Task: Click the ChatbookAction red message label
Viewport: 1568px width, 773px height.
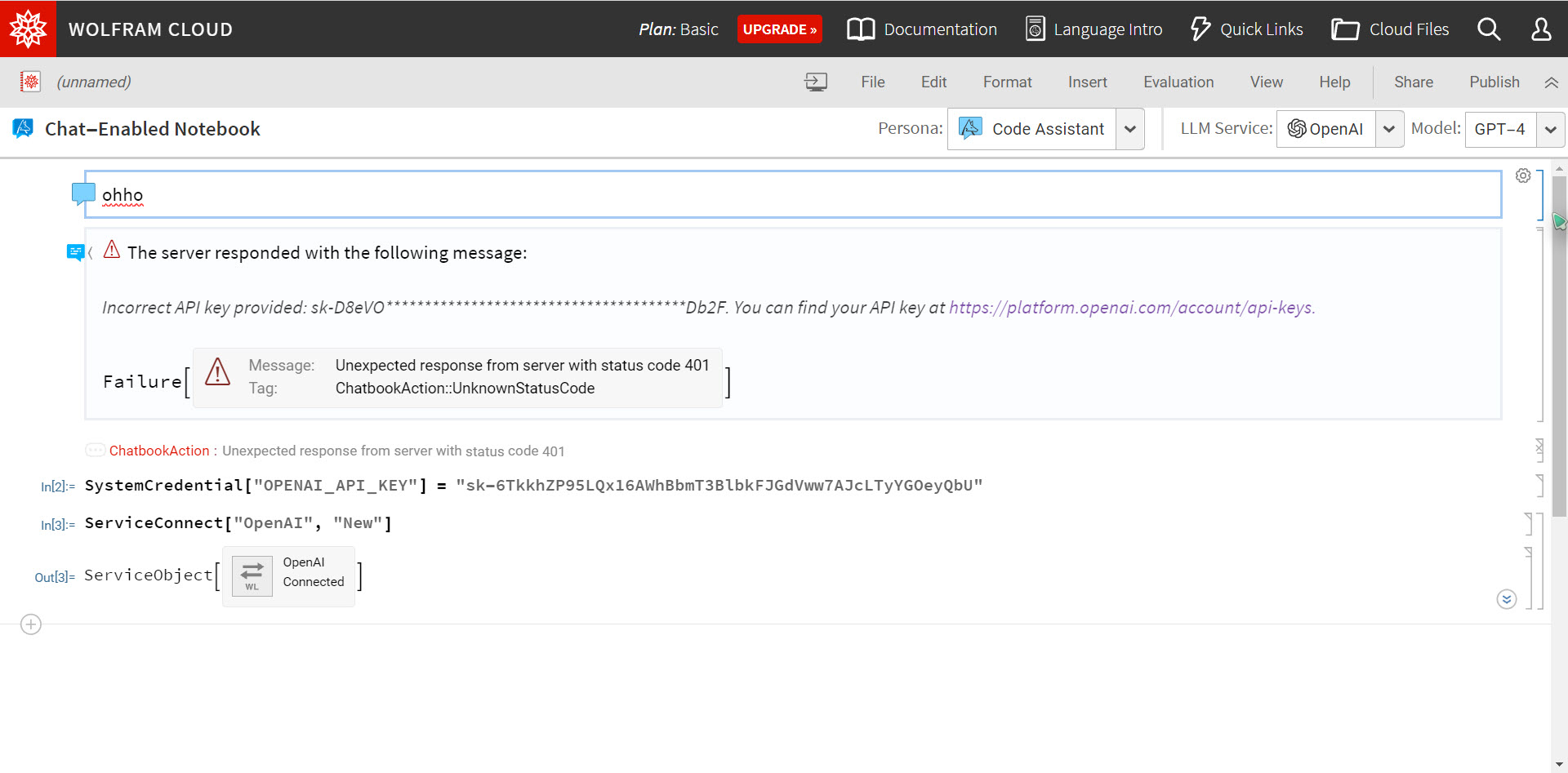Action: (x=159, y=451)
